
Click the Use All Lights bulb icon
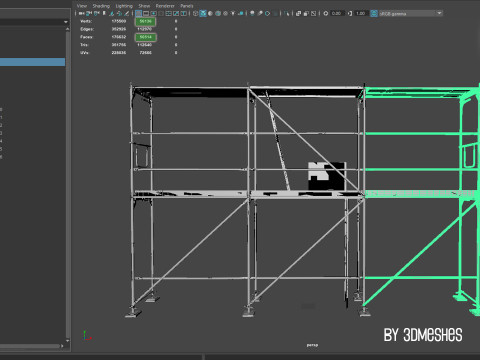tap(233, 13)
